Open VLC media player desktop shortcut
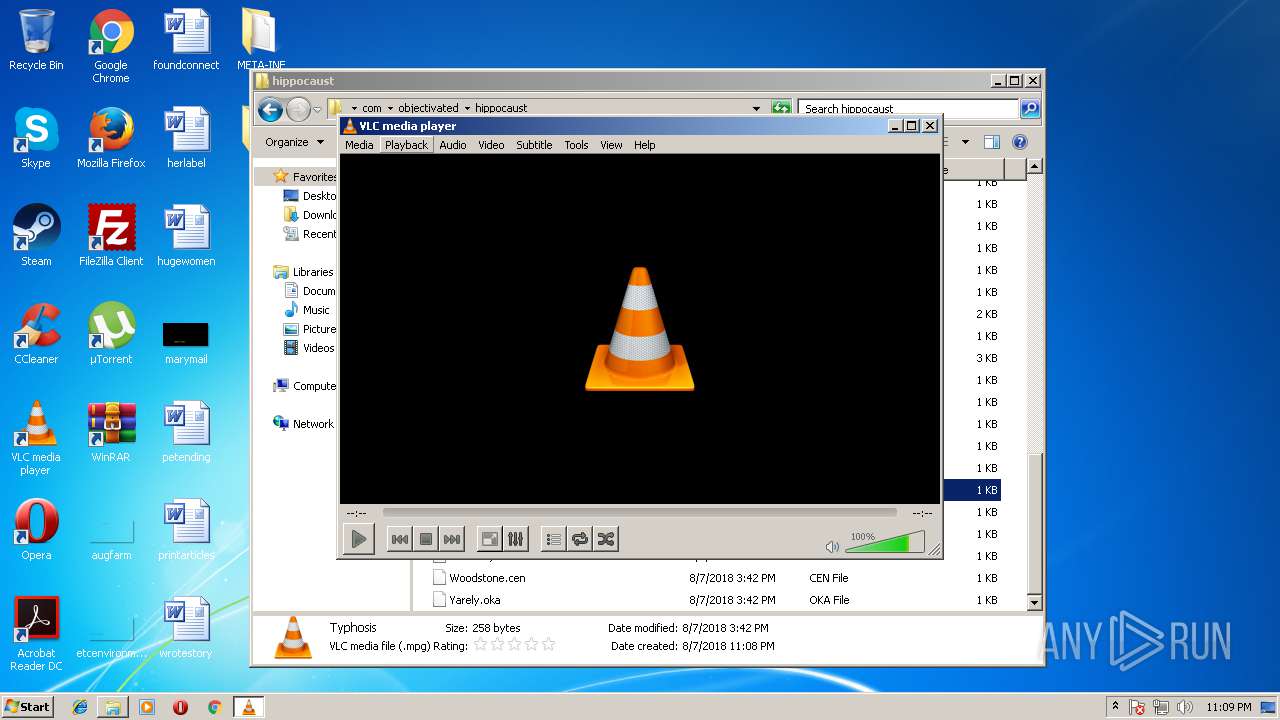 pyautogui.click(x=36, y=438)
